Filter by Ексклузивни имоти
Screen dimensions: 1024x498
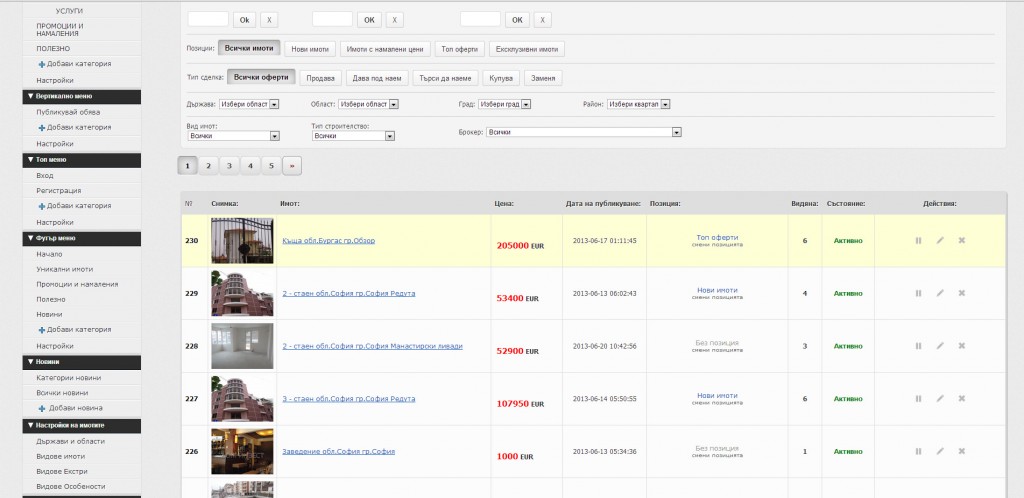[527, 49]
